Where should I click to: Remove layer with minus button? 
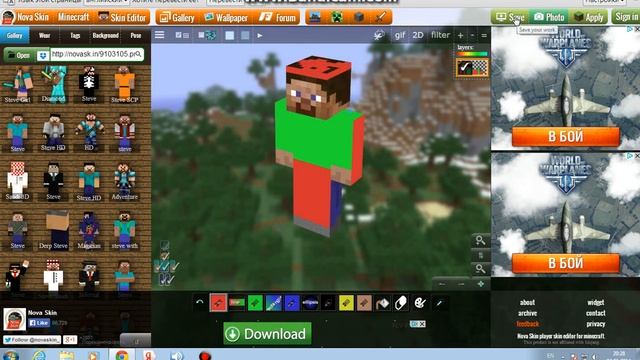[x=472, y=36]
